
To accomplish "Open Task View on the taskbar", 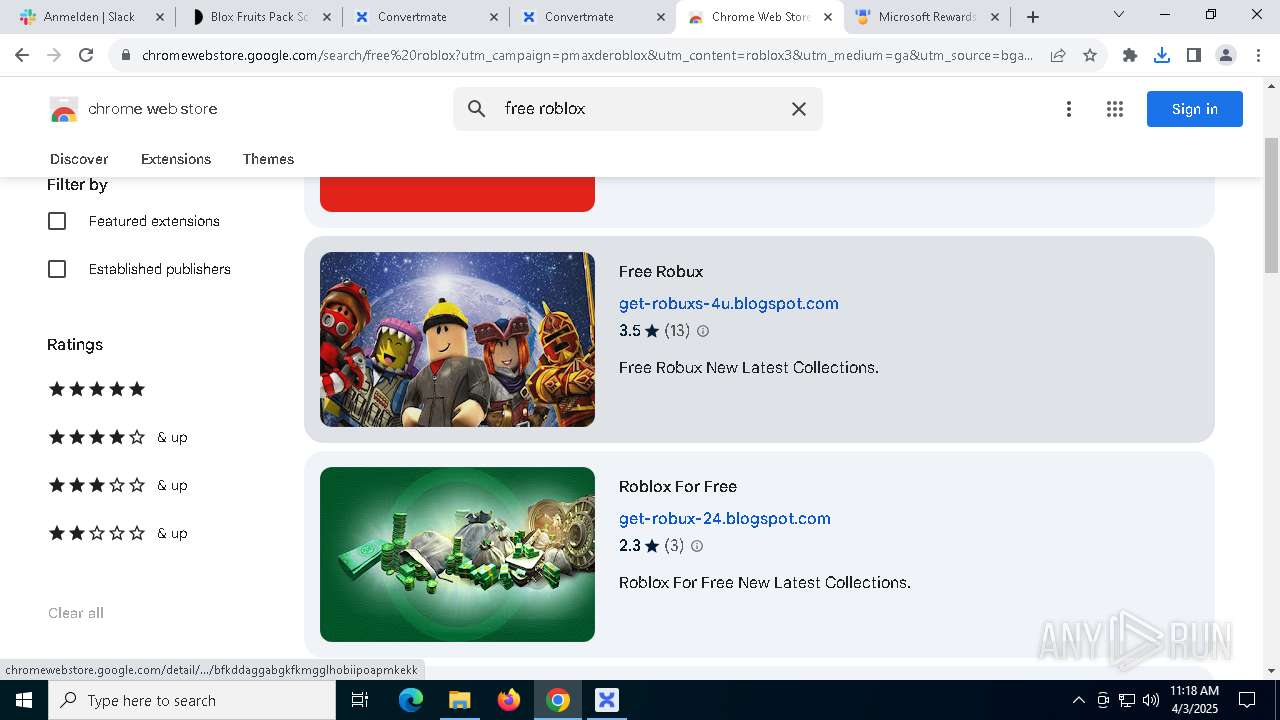I will [360, 700].
